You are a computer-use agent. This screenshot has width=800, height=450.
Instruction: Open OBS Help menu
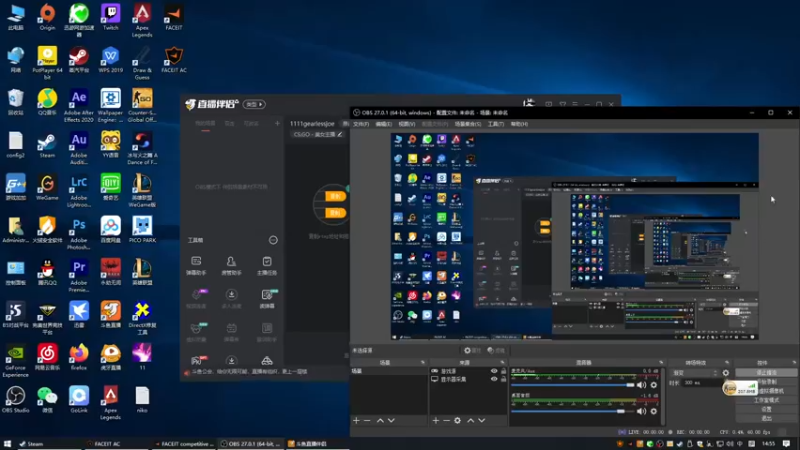point(519,124)
